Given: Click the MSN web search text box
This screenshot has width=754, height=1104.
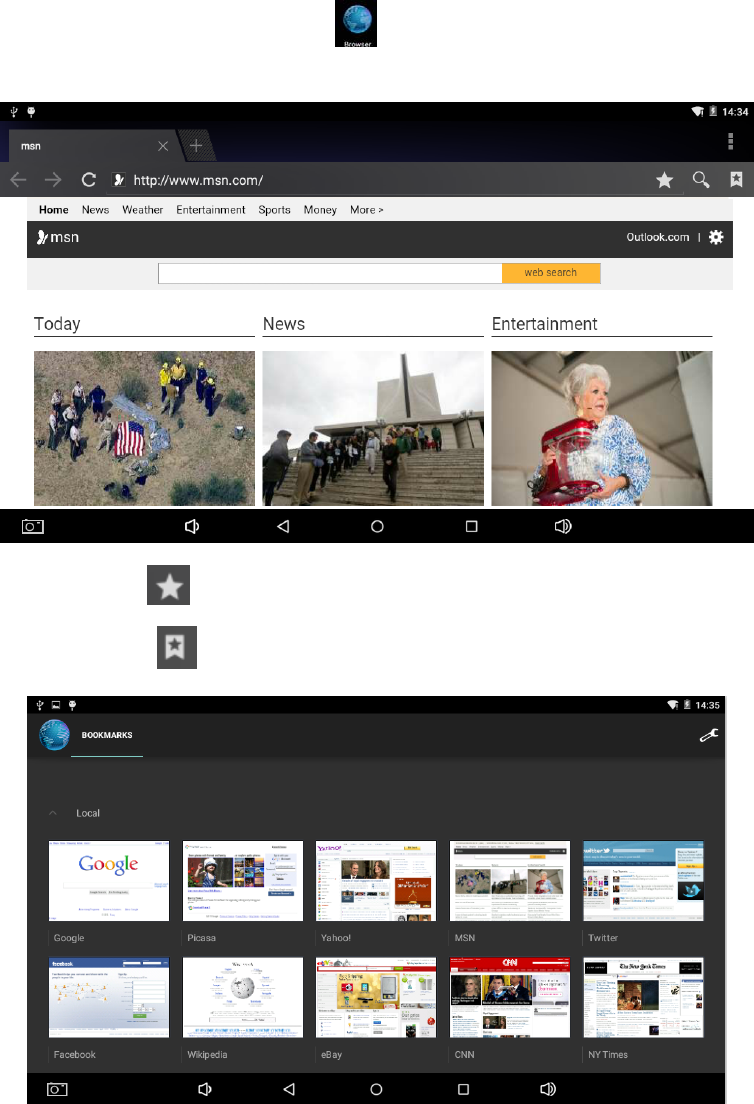Looking at the screenshot, I should coord(330,273).
